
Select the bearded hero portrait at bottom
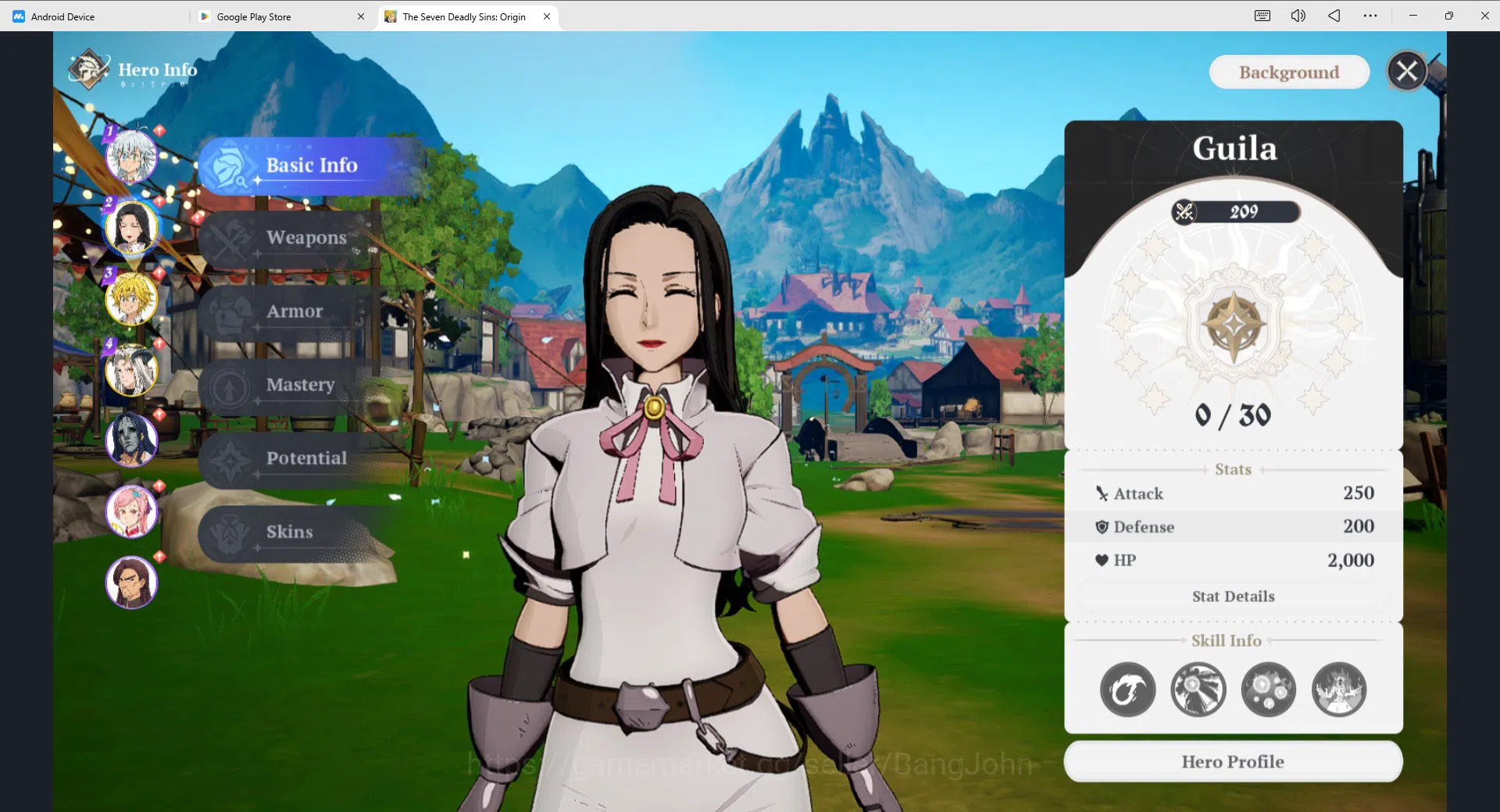[131, 582]
